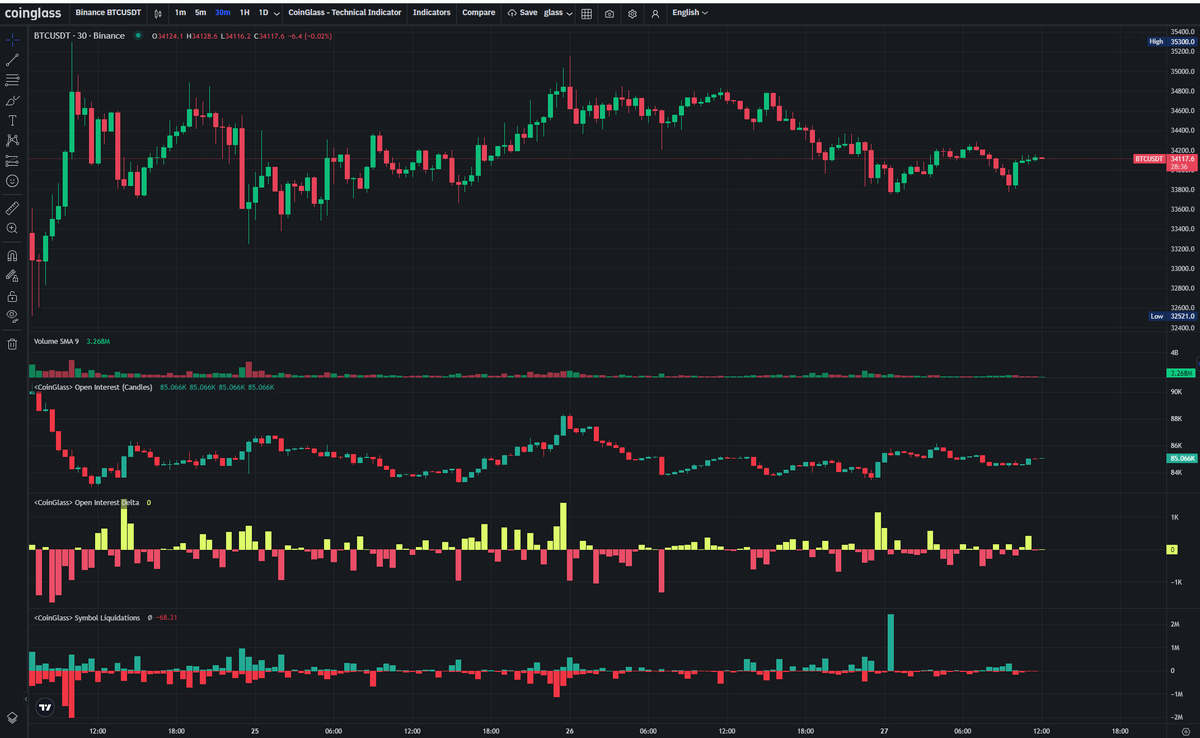This screenshot has width=1200, height=738.
Task: Select Open Interest (Candles) indicator legend
Action: [x=93, y=386]
